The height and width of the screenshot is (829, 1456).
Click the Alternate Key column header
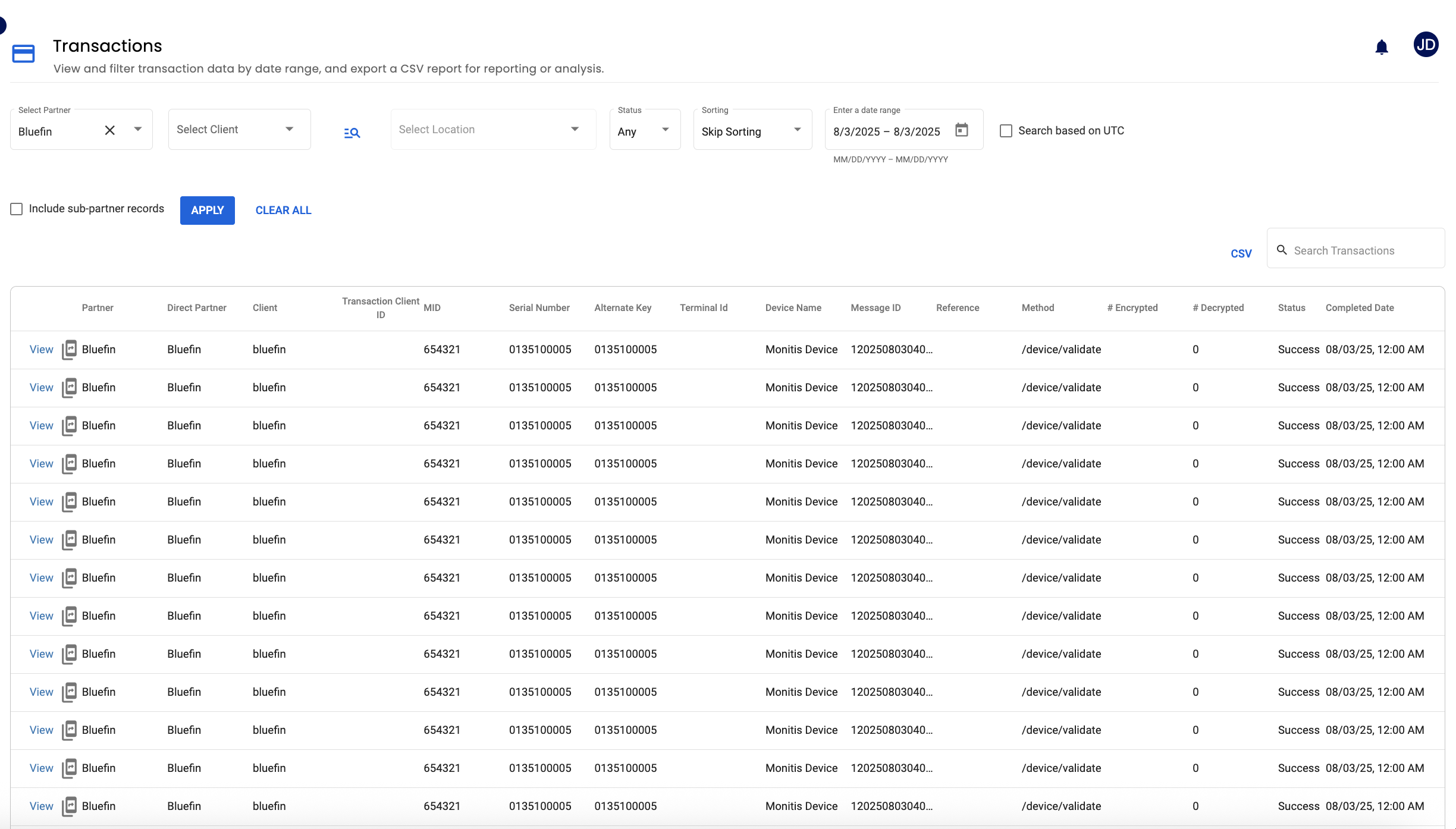(x=623, y=307)
